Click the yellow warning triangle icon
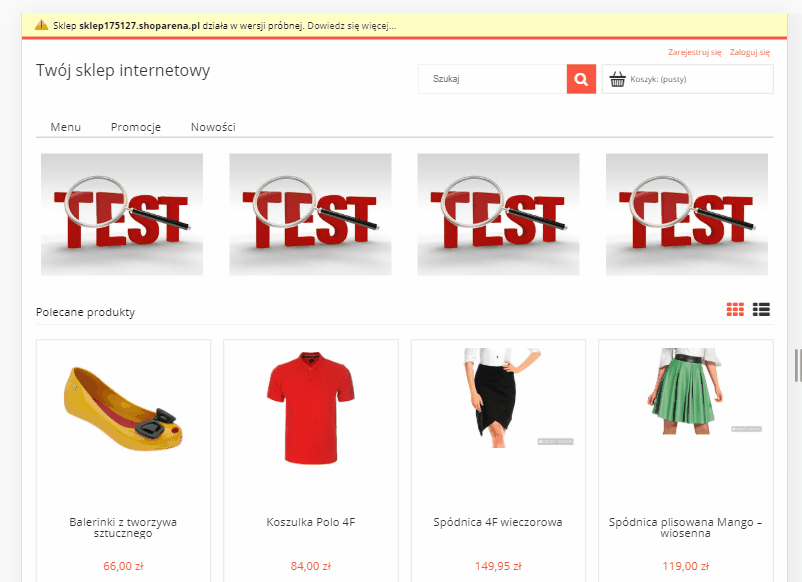Image resolution: width=802 pixels, height=582 pixels. 41,24
